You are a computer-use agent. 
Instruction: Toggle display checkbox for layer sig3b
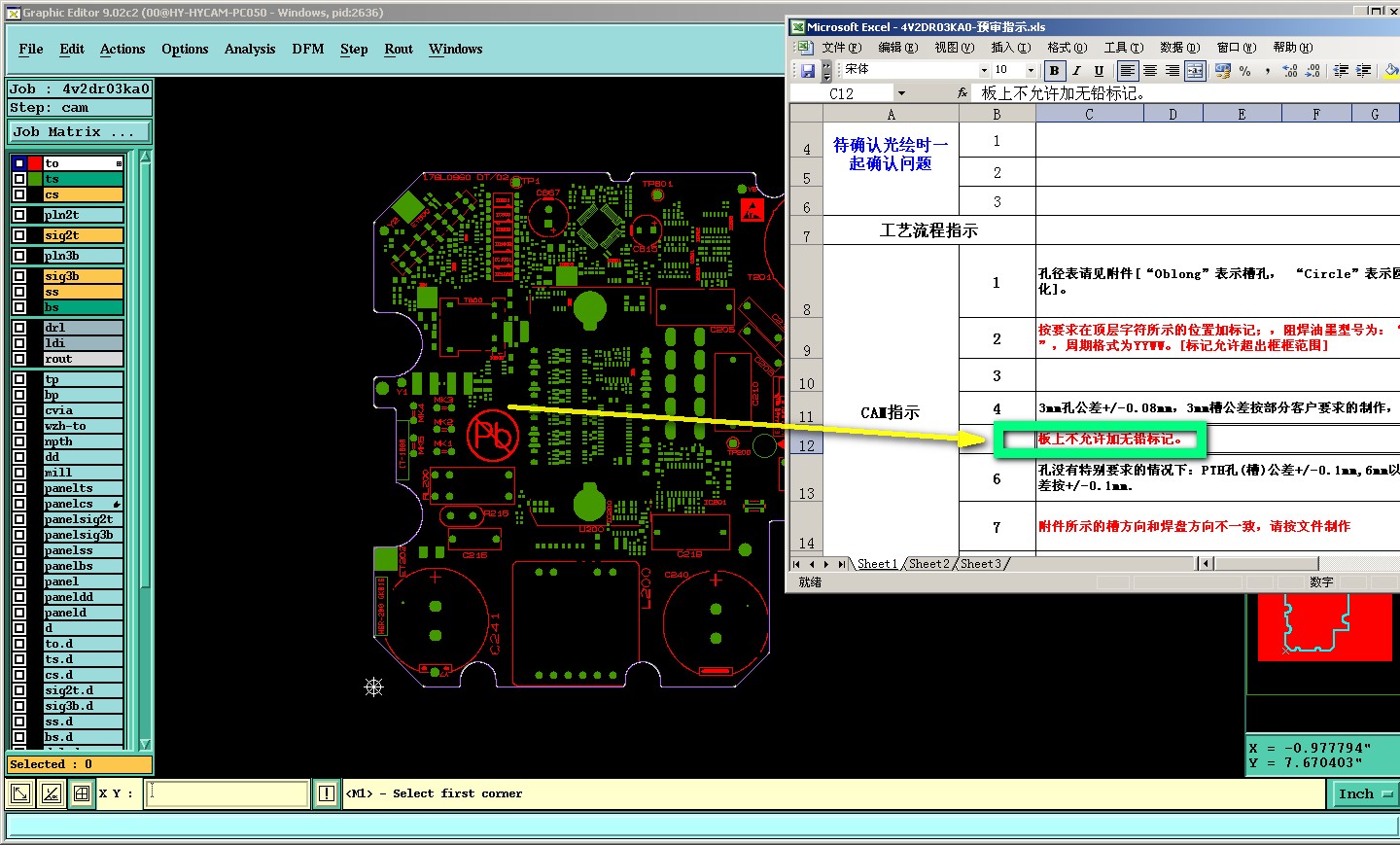(19, 276)
